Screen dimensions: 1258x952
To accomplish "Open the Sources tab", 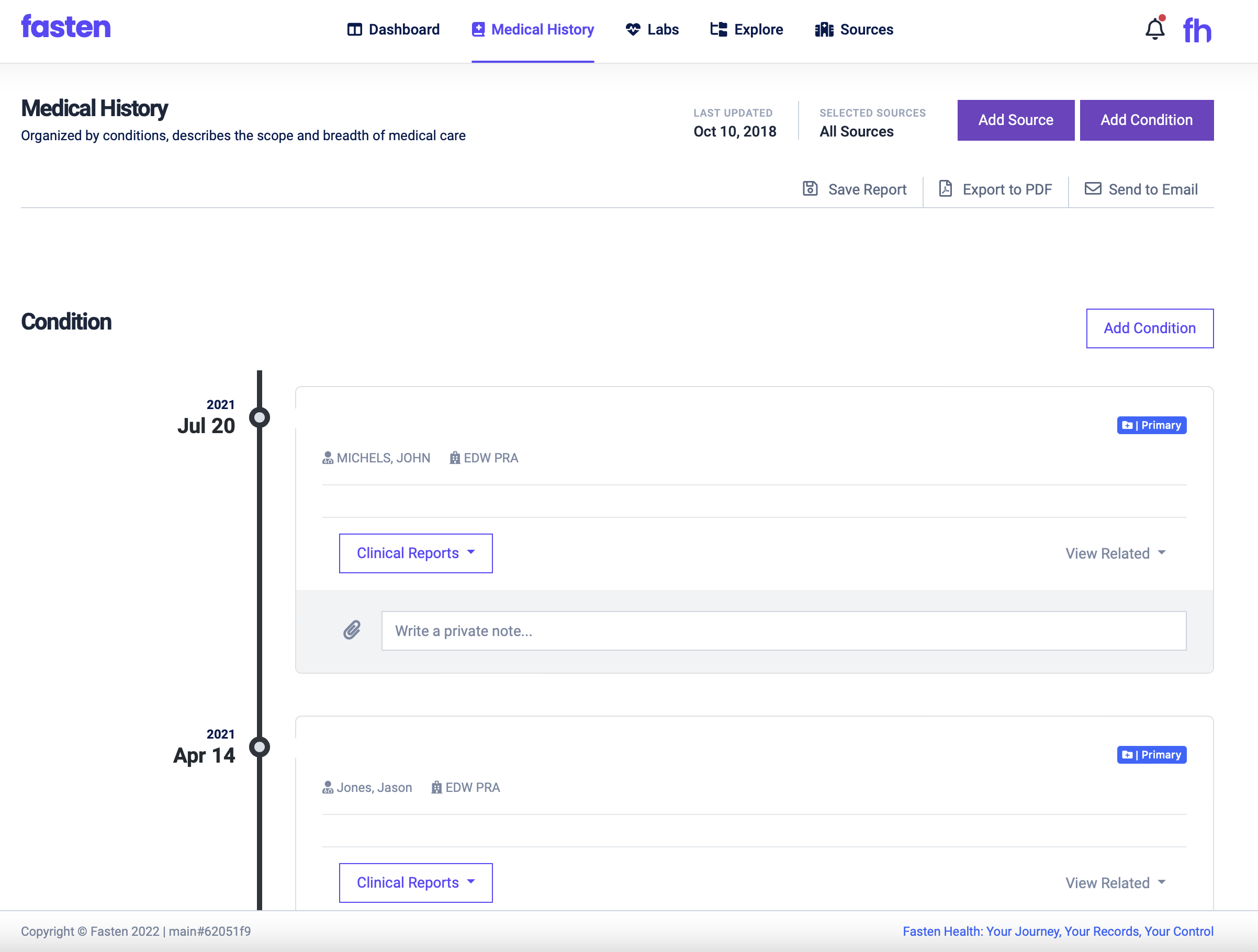I will point(853,30).
